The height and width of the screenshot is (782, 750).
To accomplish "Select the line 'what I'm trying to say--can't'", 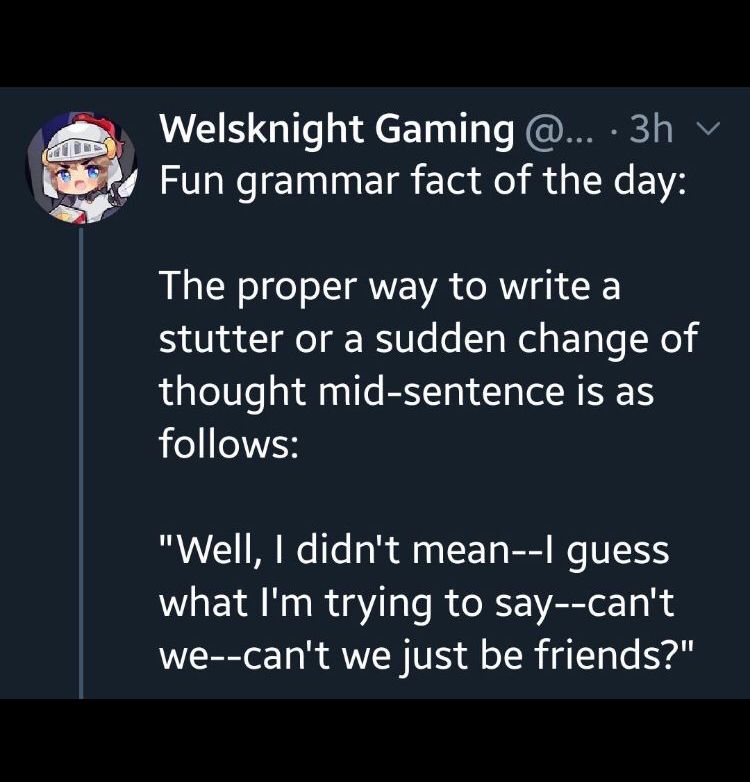I will pyautogui.click(x=417, y=604).
